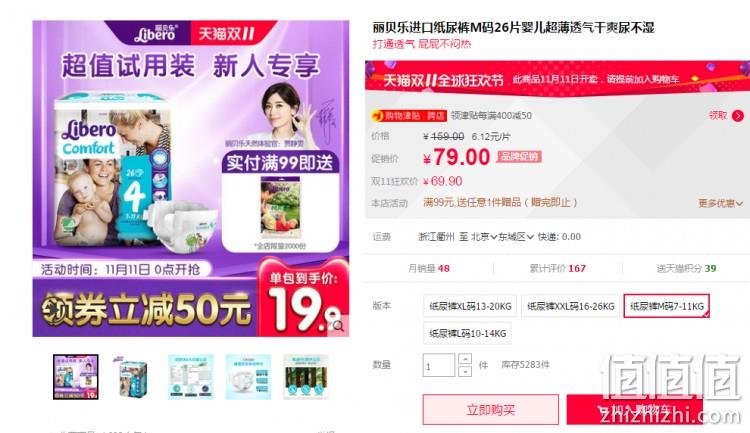Click the magnifier zoom icon on product image
750x433 pixels.
click(x=338, y=326)
